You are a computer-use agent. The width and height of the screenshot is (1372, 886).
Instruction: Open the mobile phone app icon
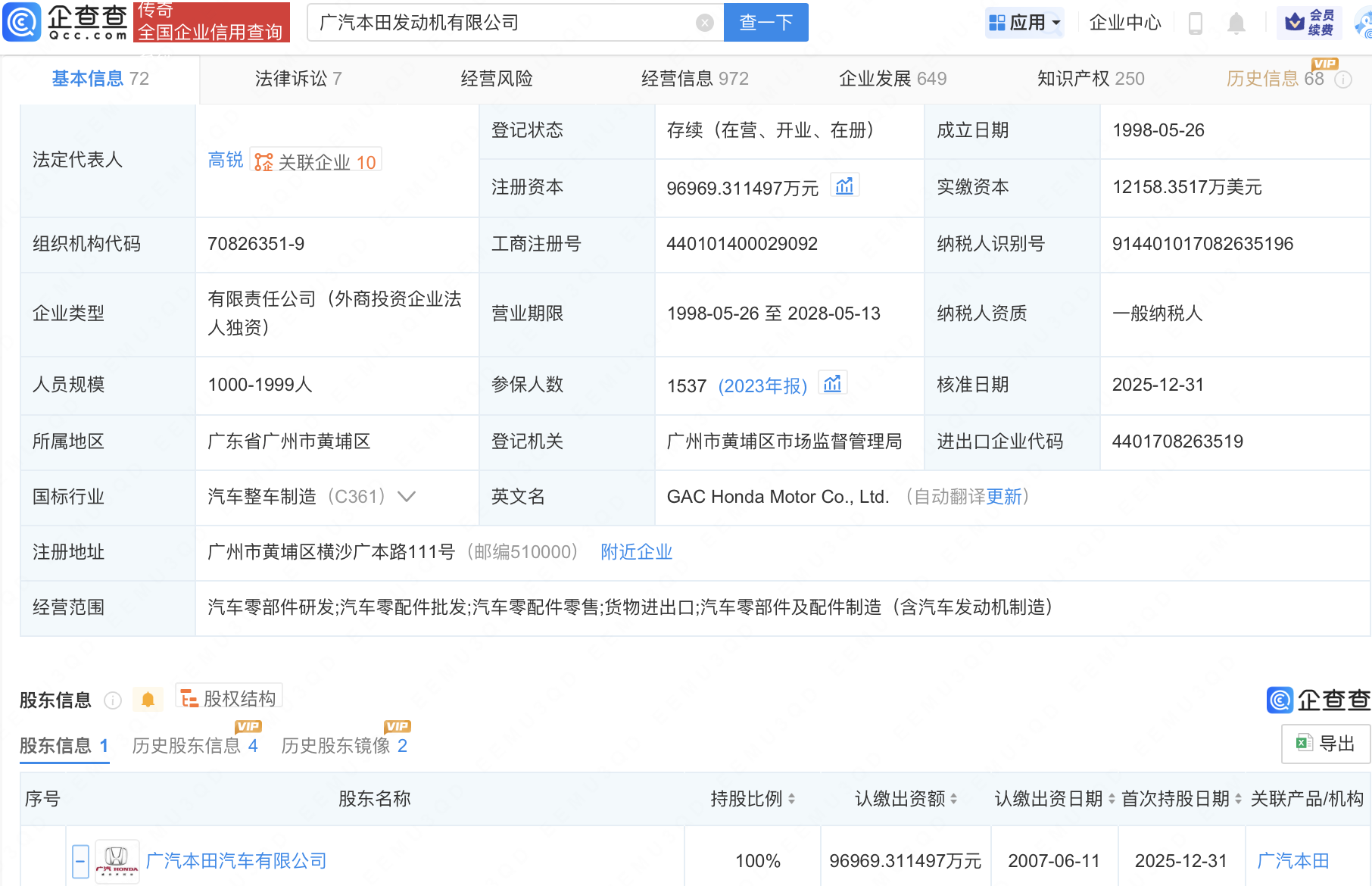[1196, 23]
